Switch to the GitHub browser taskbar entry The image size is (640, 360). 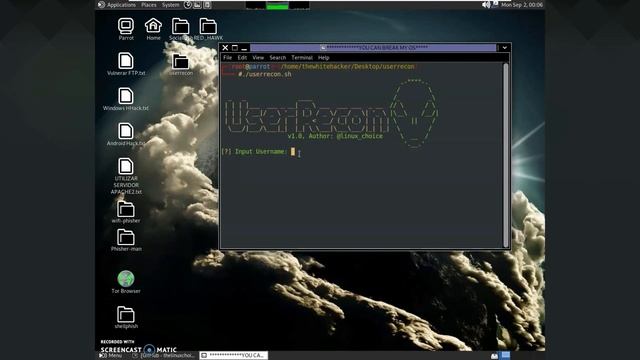click(165, 356)
